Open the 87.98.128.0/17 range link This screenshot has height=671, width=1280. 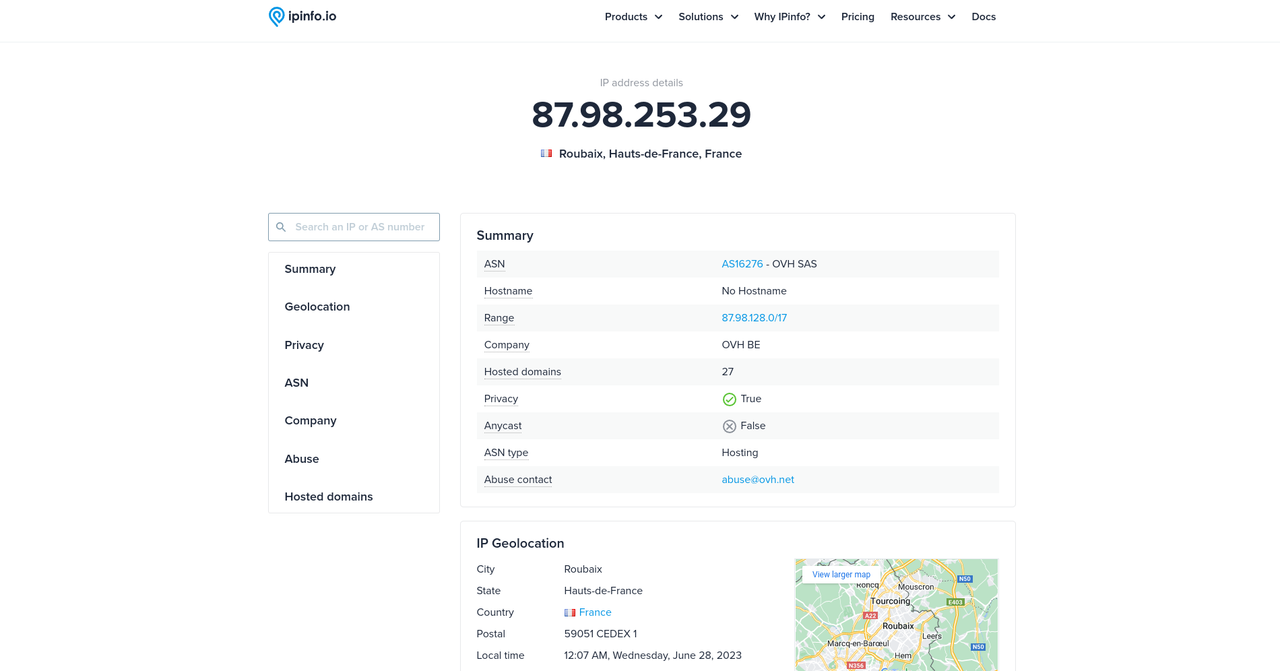pos(754,318)
